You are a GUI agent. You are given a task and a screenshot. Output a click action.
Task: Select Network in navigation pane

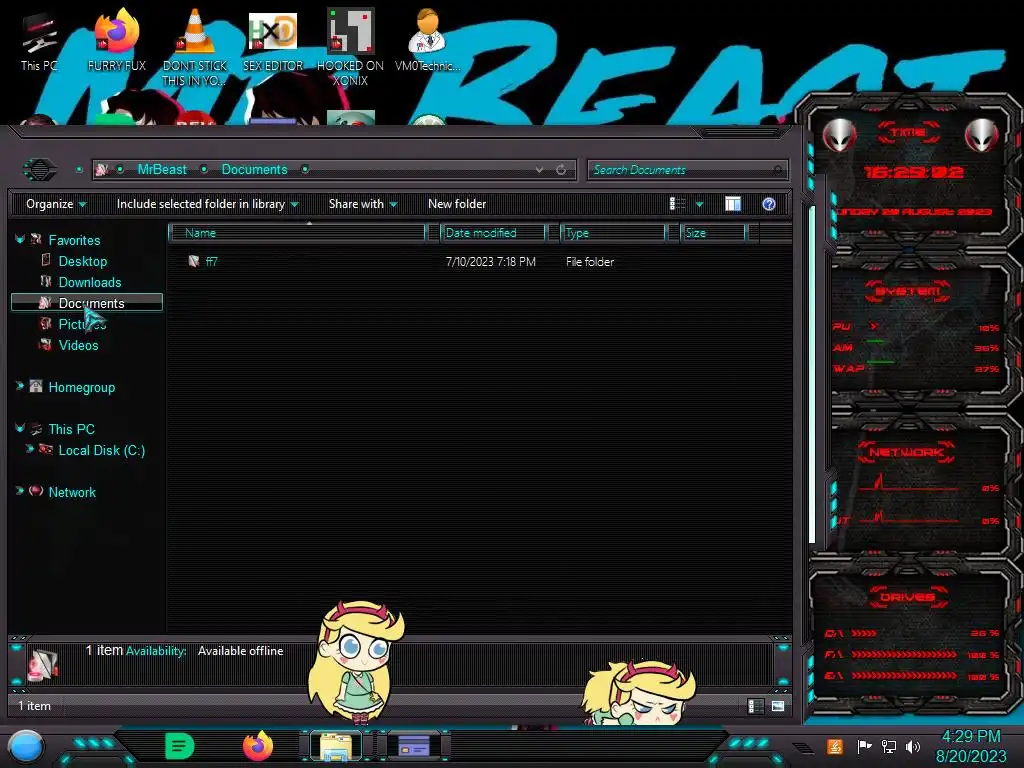72,492
